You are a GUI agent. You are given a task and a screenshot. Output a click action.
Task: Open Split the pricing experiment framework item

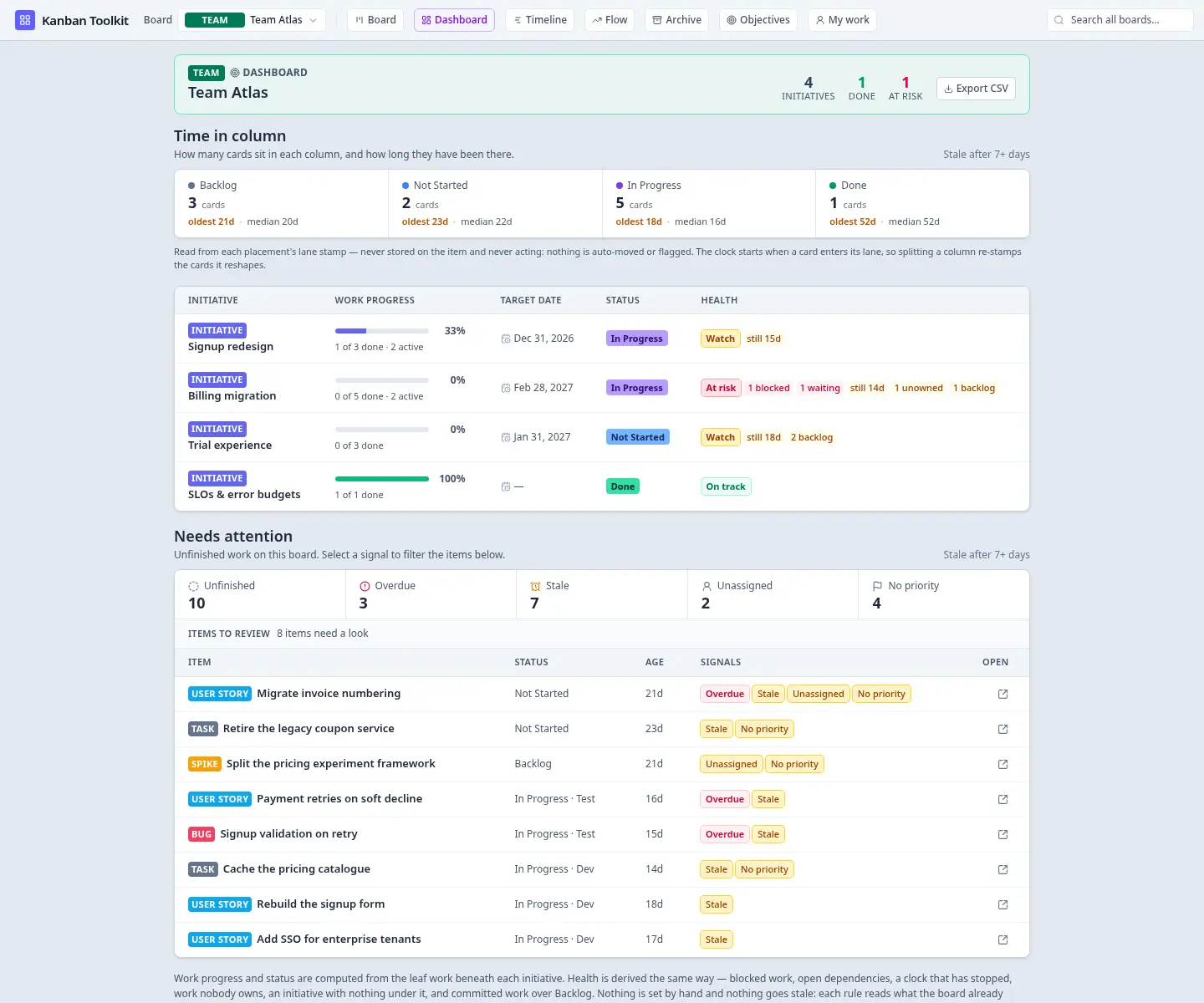coord(1002,764)
